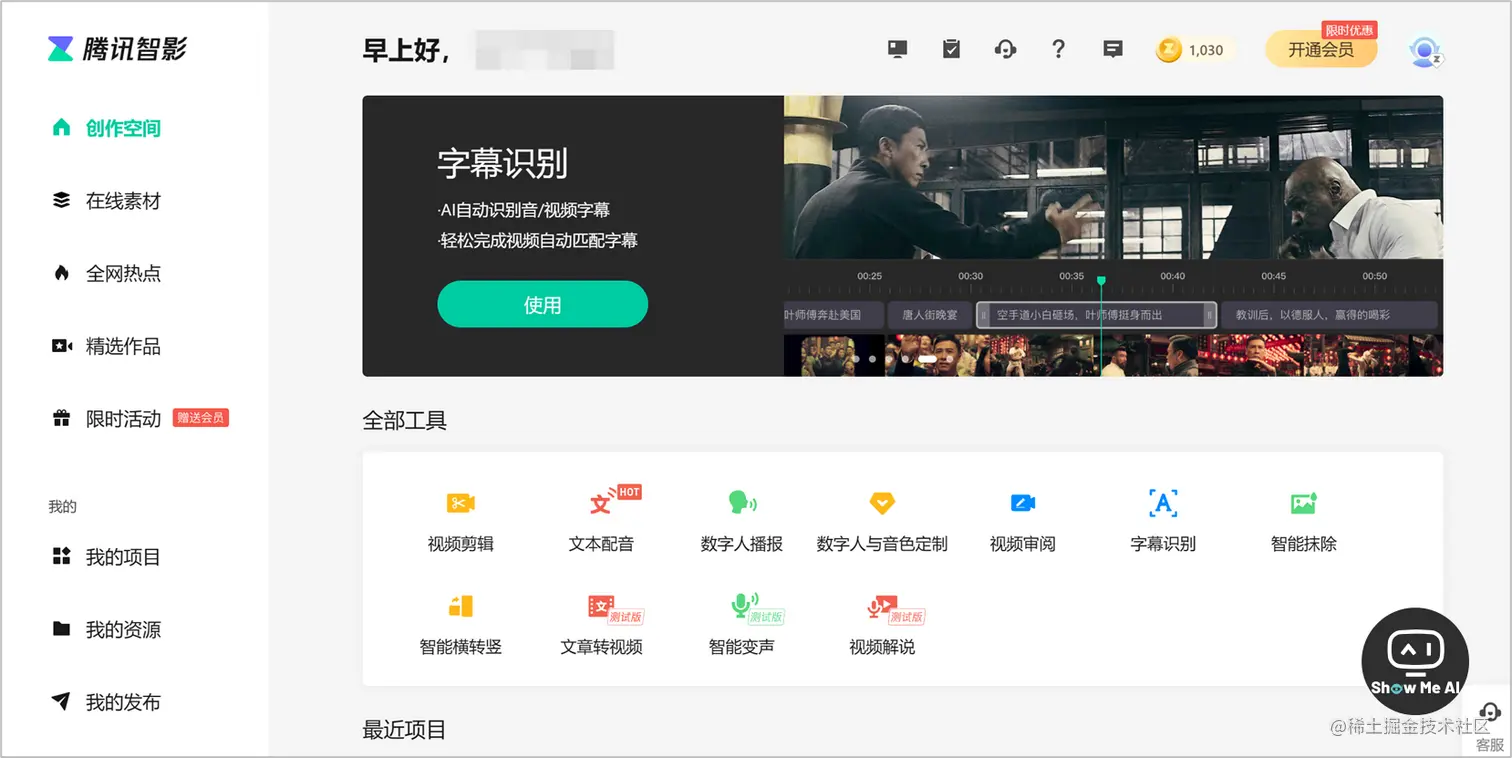This screenshot has width=1512, height=758.
Task: Click the monitor icon in header
Action: 897,48
